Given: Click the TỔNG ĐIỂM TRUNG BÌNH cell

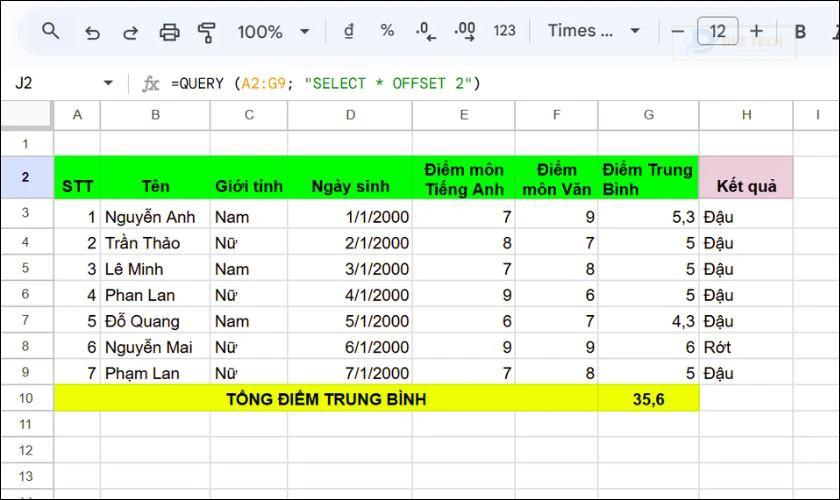Looking at the screenshot, I should click(326, 399).
